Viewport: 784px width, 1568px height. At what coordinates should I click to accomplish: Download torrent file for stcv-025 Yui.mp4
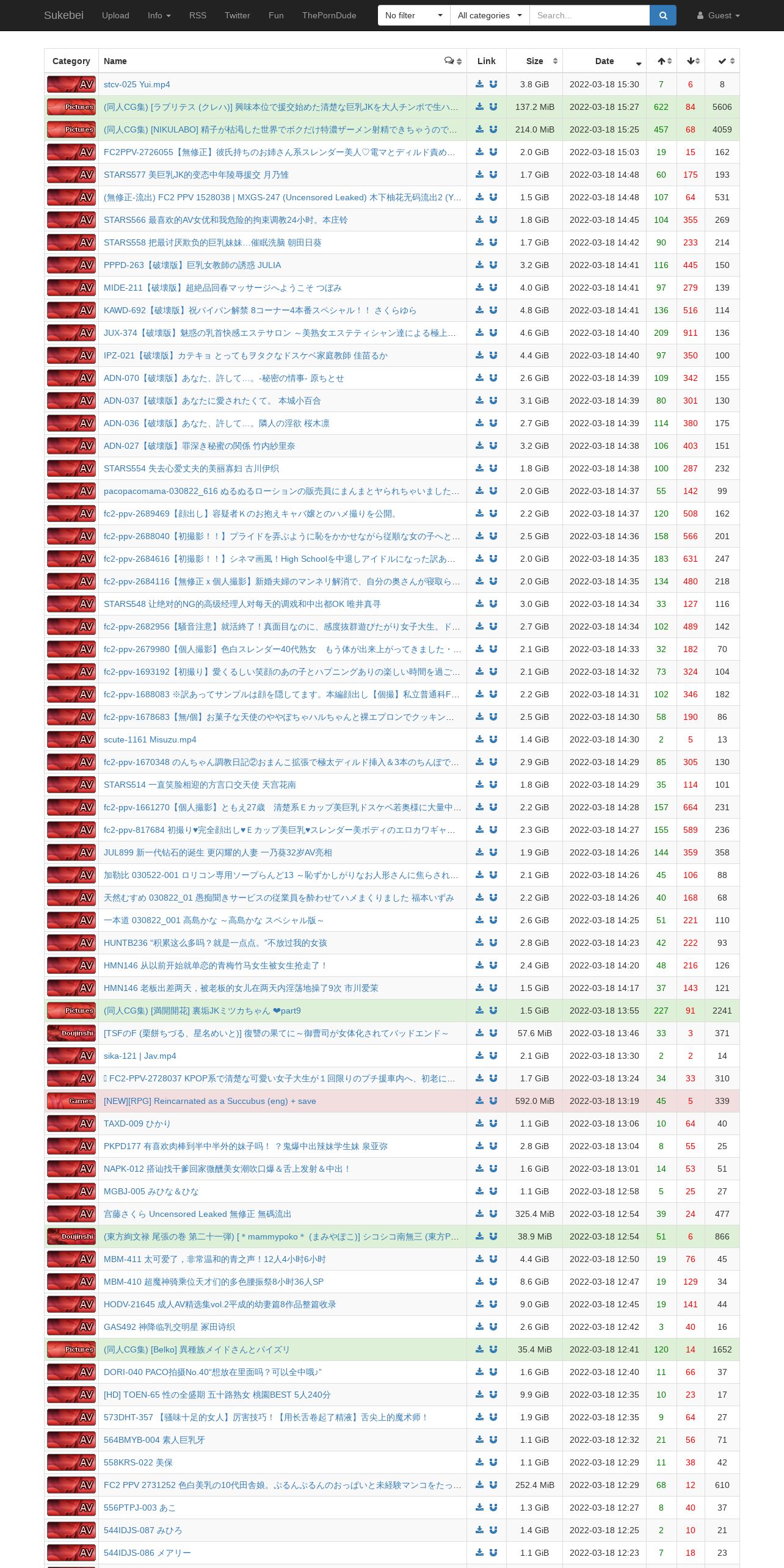coord(480,84)
